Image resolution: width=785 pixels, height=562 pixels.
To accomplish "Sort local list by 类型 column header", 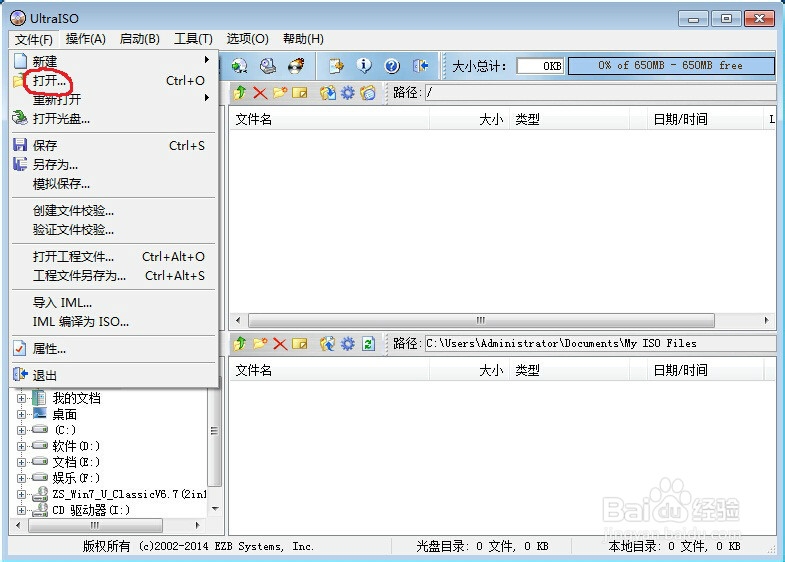I will coord(569,370).
